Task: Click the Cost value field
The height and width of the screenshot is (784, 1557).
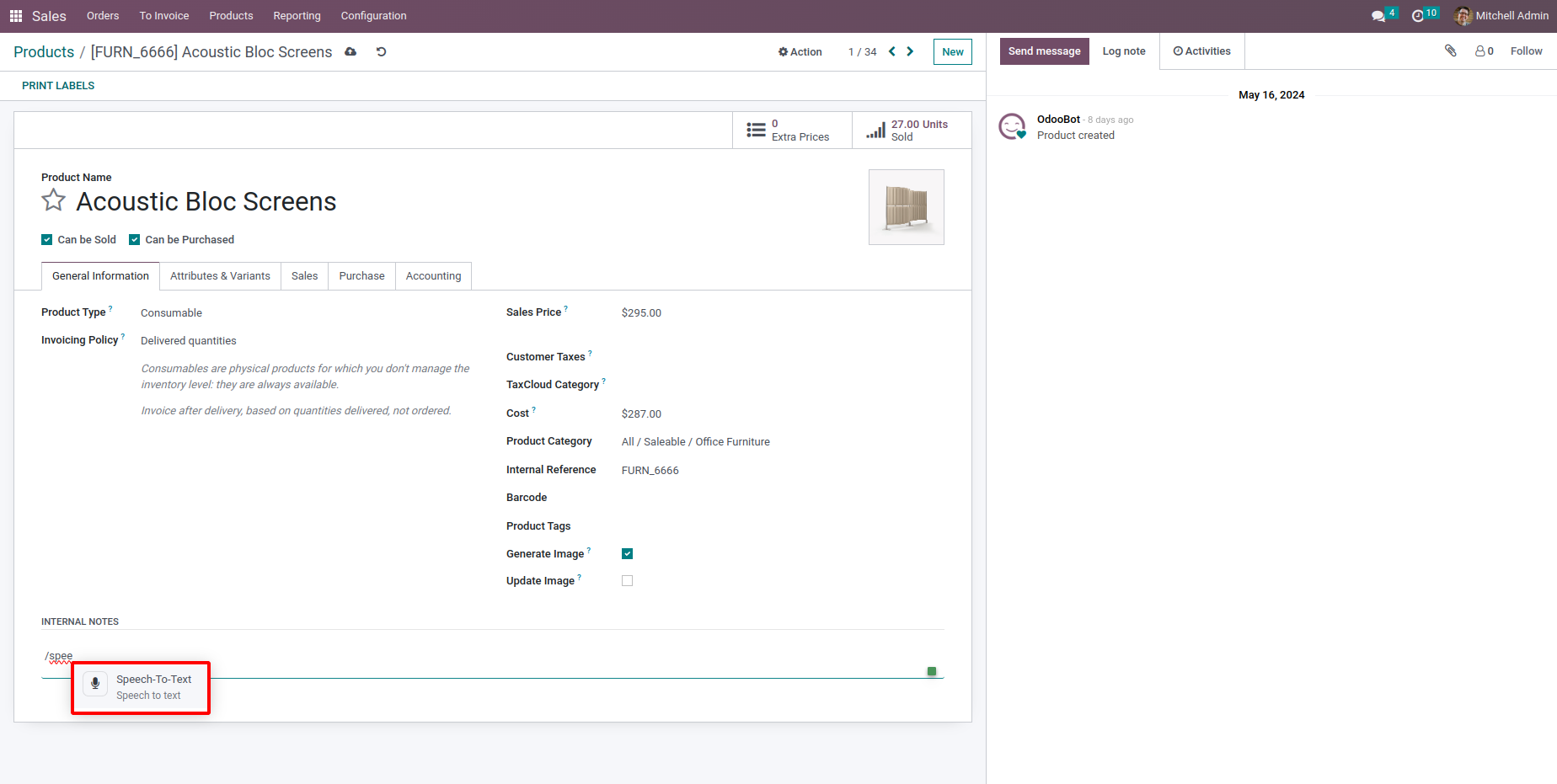Action: tap(783, 413)
